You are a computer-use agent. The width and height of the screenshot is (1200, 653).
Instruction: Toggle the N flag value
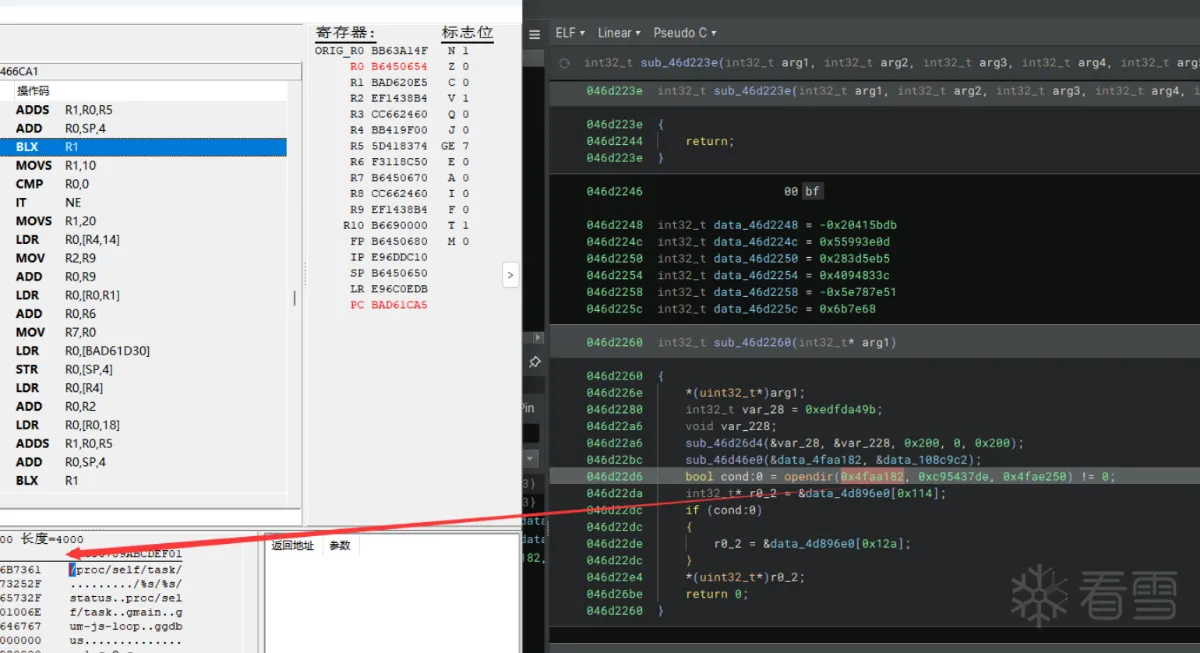[x=466, y=50]
